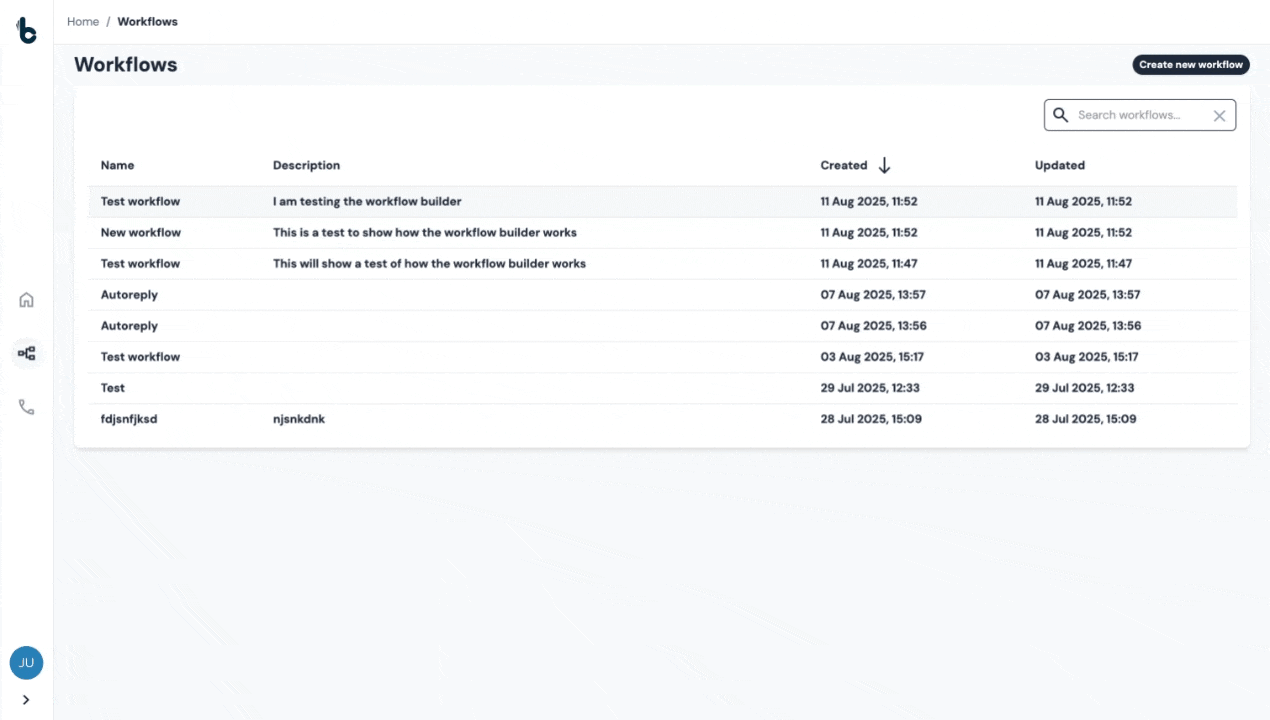
Task: Toggle the Created sort arrow
Action: click(884, 166)
